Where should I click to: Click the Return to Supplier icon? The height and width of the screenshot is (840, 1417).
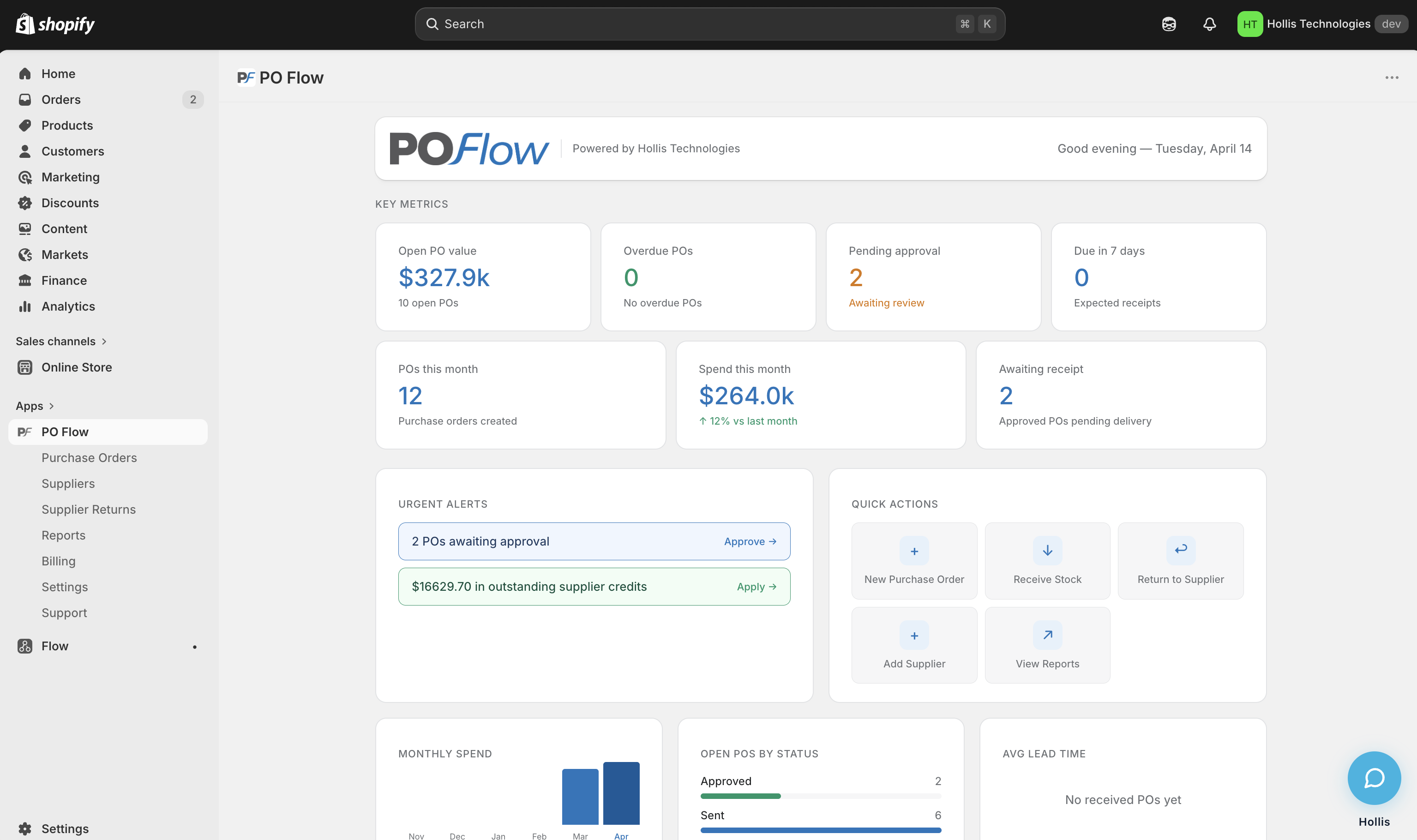coord(1181,550)
